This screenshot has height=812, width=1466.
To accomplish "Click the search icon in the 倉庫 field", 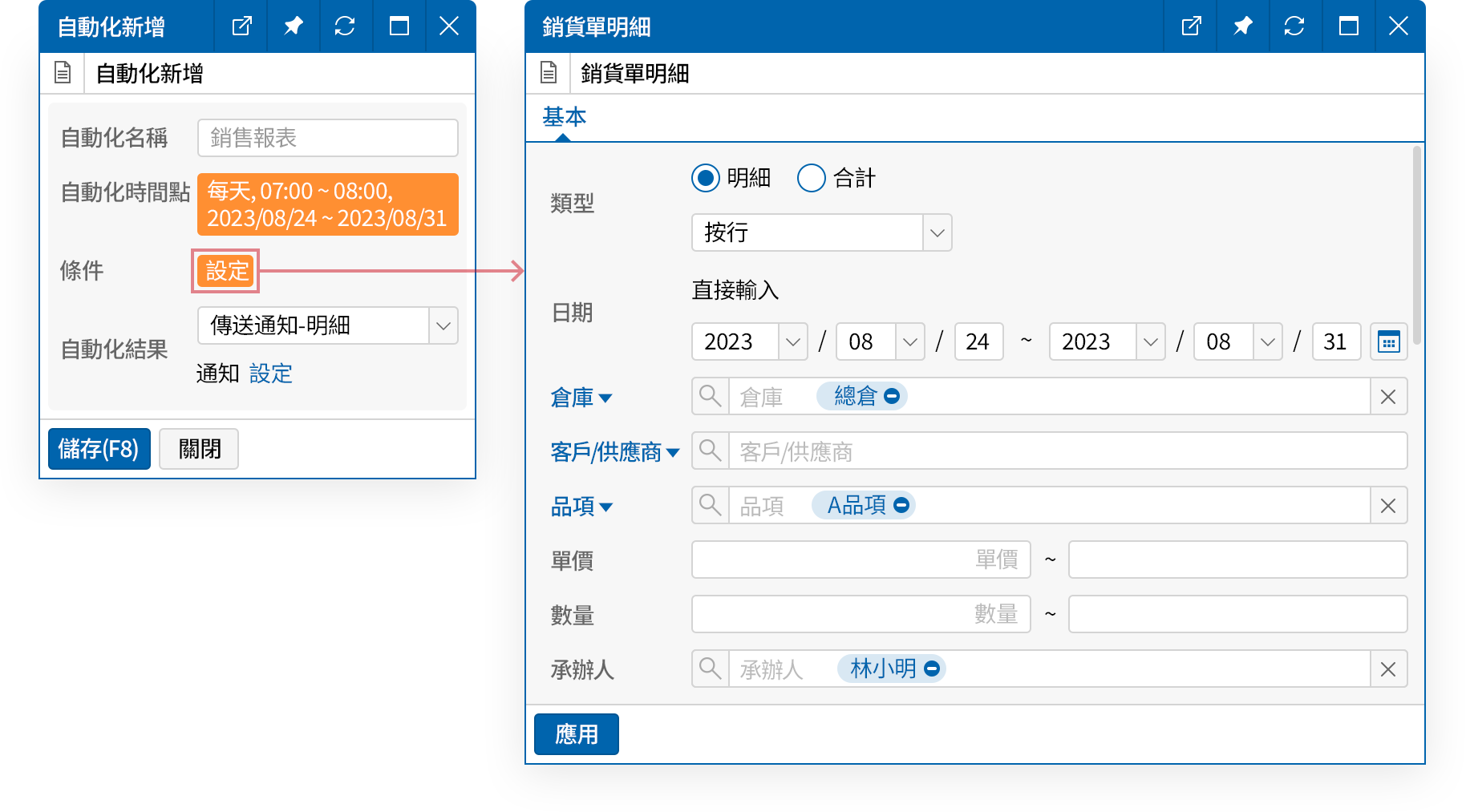I will click(x=710, y=396).
